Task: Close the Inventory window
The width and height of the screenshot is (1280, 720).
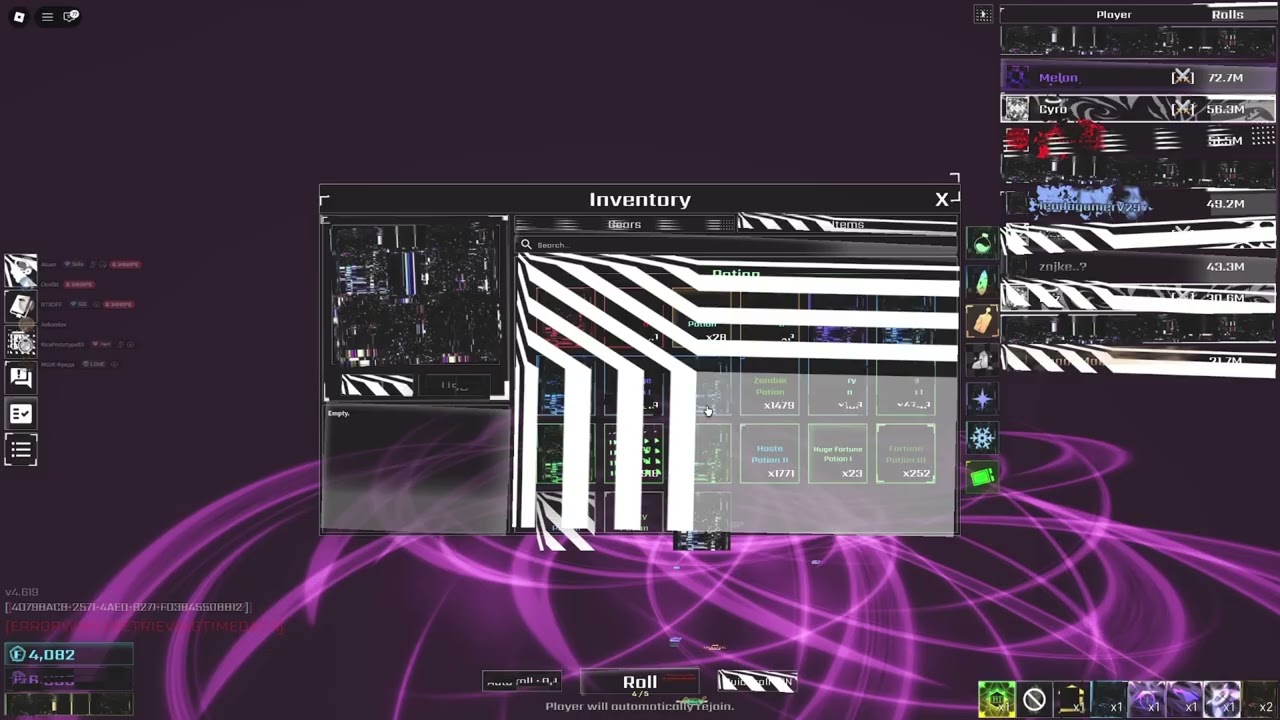Action: tap(941, 200)
